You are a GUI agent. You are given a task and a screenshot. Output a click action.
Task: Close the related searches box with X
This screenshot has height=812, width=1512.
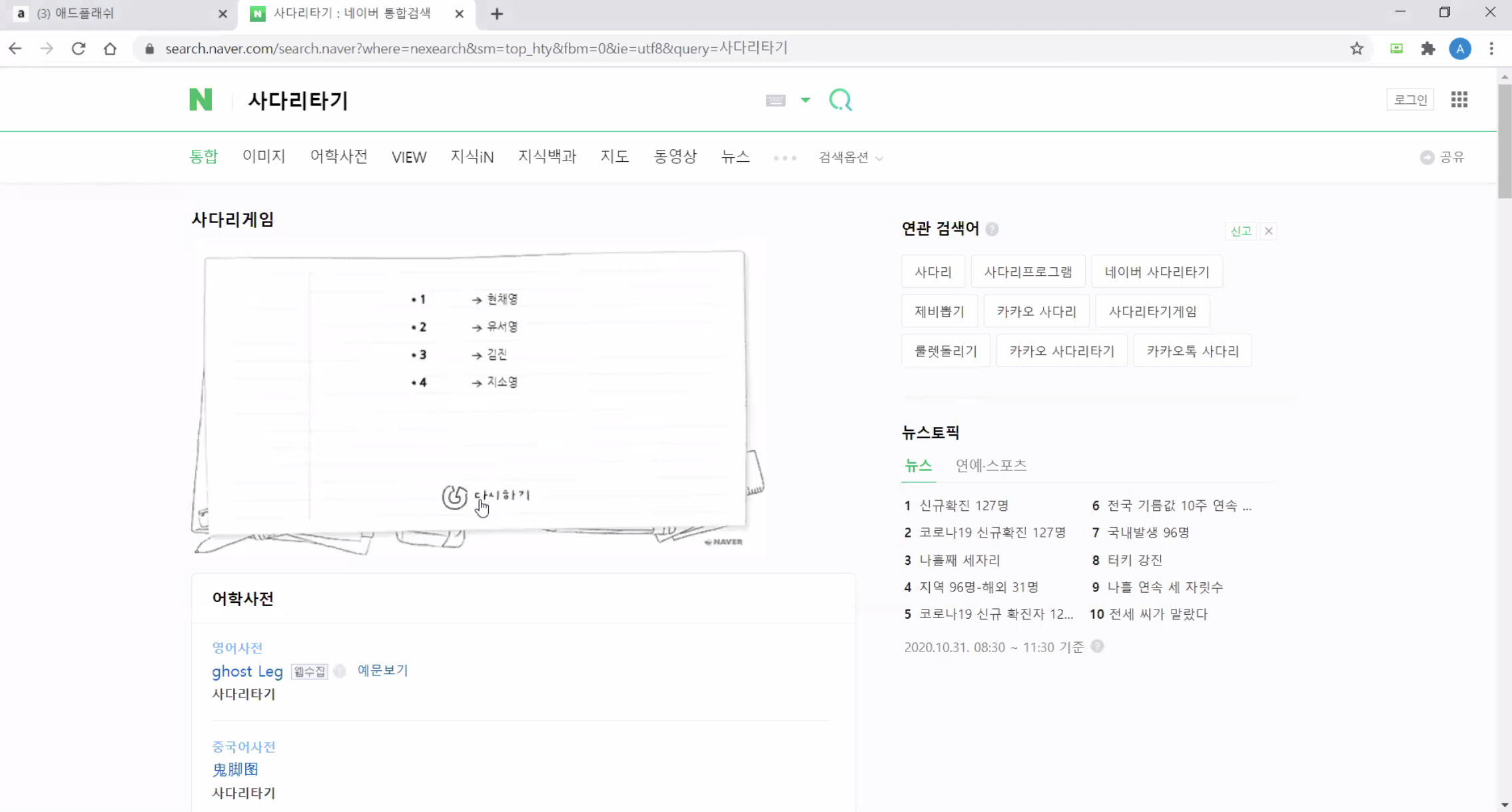click(x=1268, y=231)
